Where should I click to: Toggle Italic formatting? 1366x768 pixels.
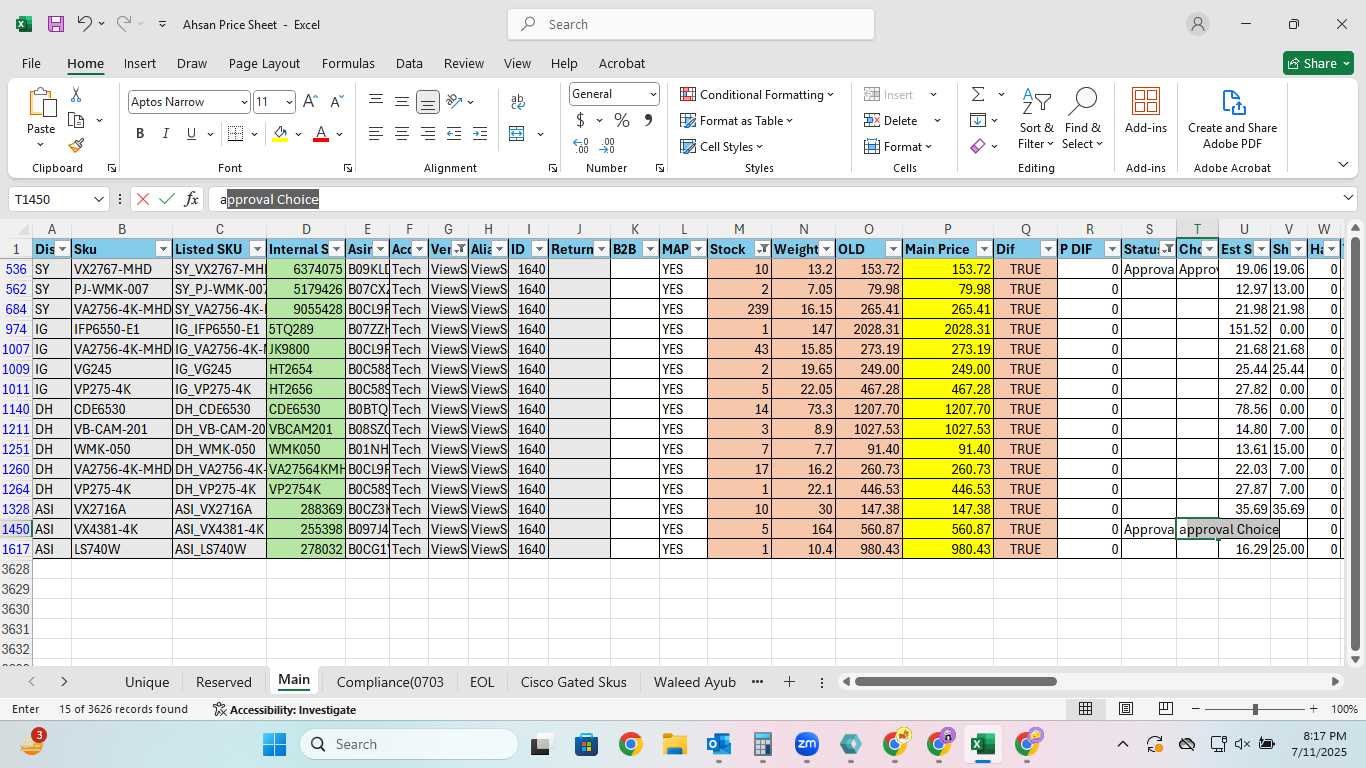(x=166, y=134)
